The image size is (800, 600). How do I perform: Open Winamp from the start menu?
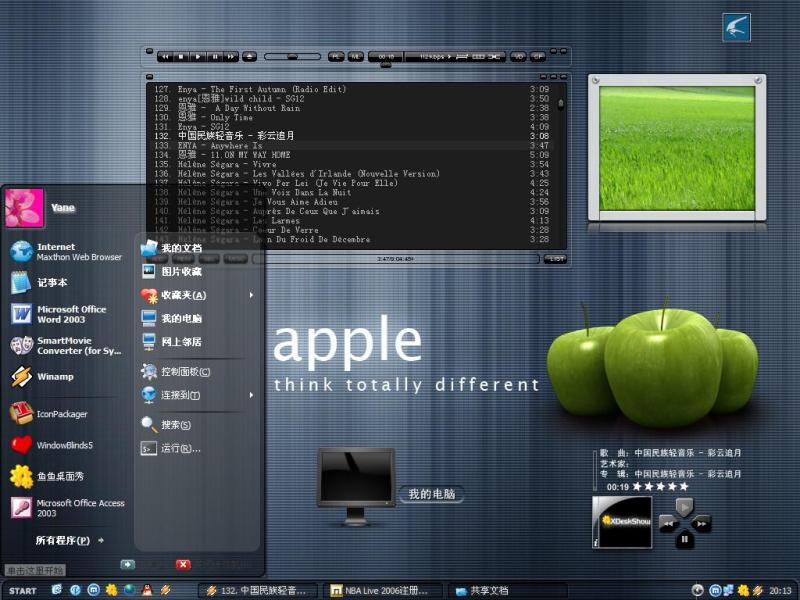[x=55, y=377]
